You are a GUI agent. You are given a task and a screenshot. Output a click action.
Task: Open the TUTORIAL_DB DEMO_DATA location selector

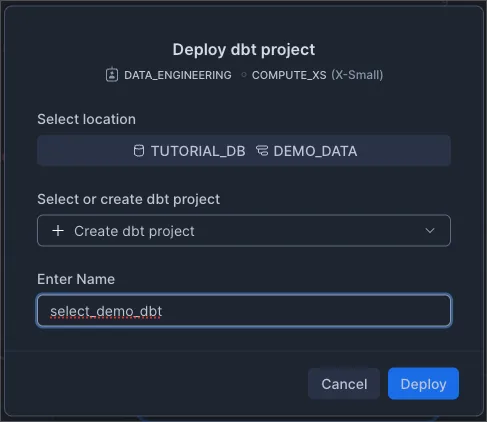click(x=244, y=151)
